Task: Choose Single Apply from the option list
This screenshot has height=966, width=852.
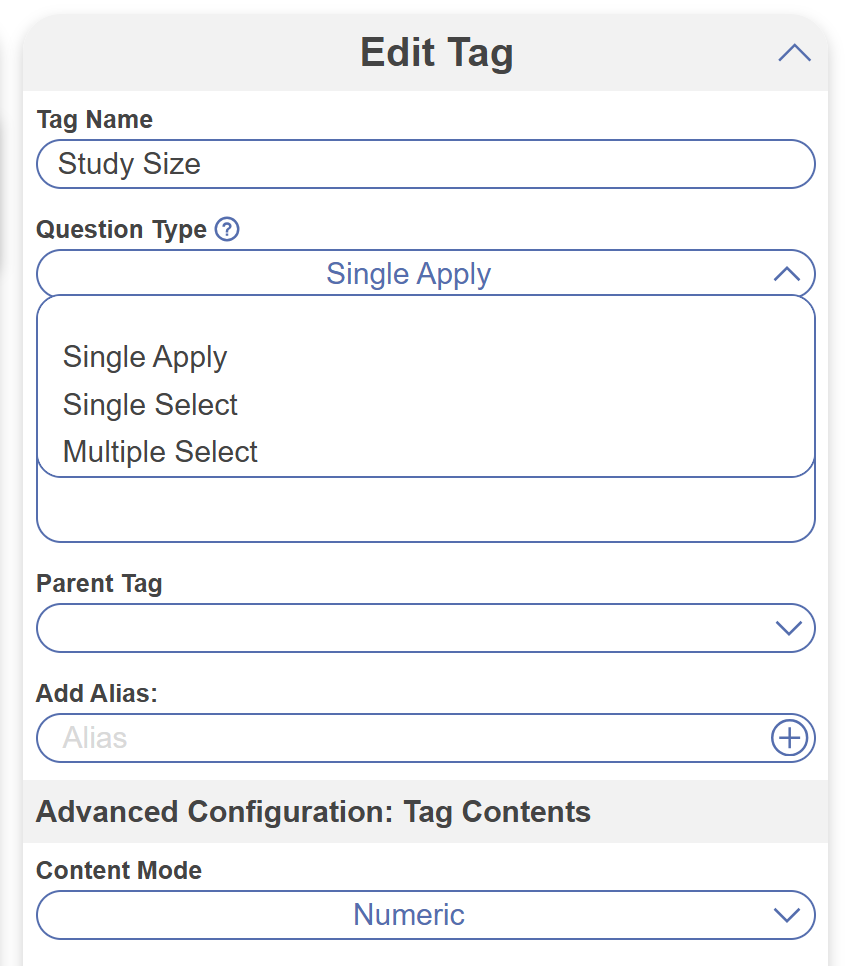Action: coord(145,357)
